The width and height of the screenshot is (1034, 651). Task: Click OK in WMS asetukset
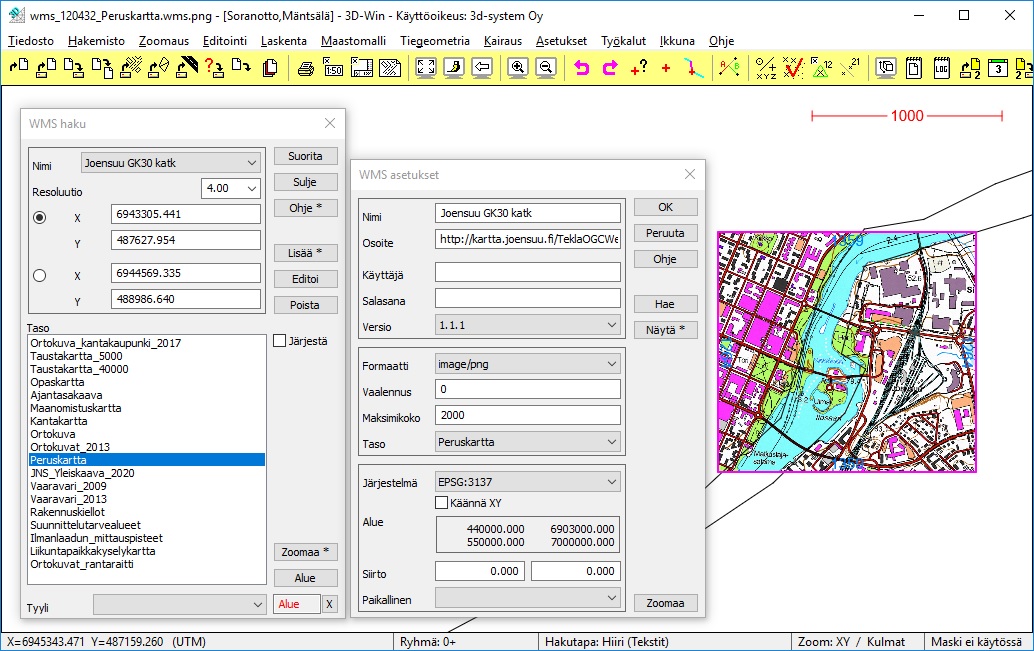point(665,207)
